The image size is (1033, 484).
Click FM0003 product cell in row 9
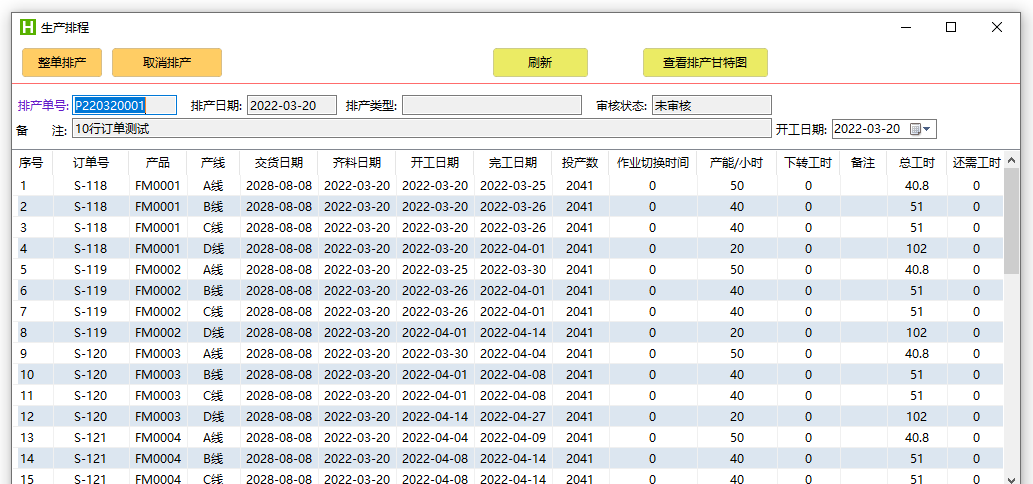157,354
